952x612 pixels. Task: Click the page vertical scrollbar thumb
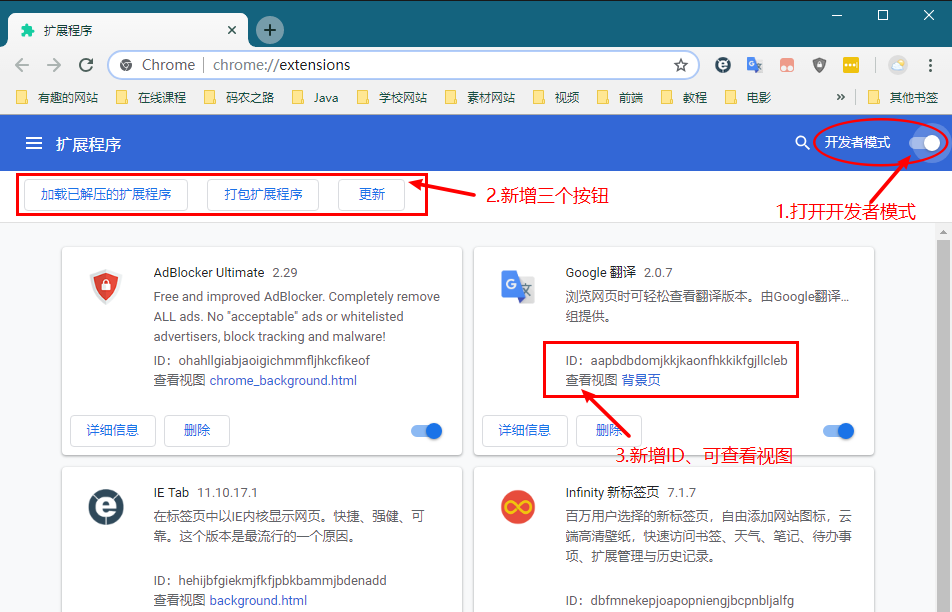pos(943,425)
